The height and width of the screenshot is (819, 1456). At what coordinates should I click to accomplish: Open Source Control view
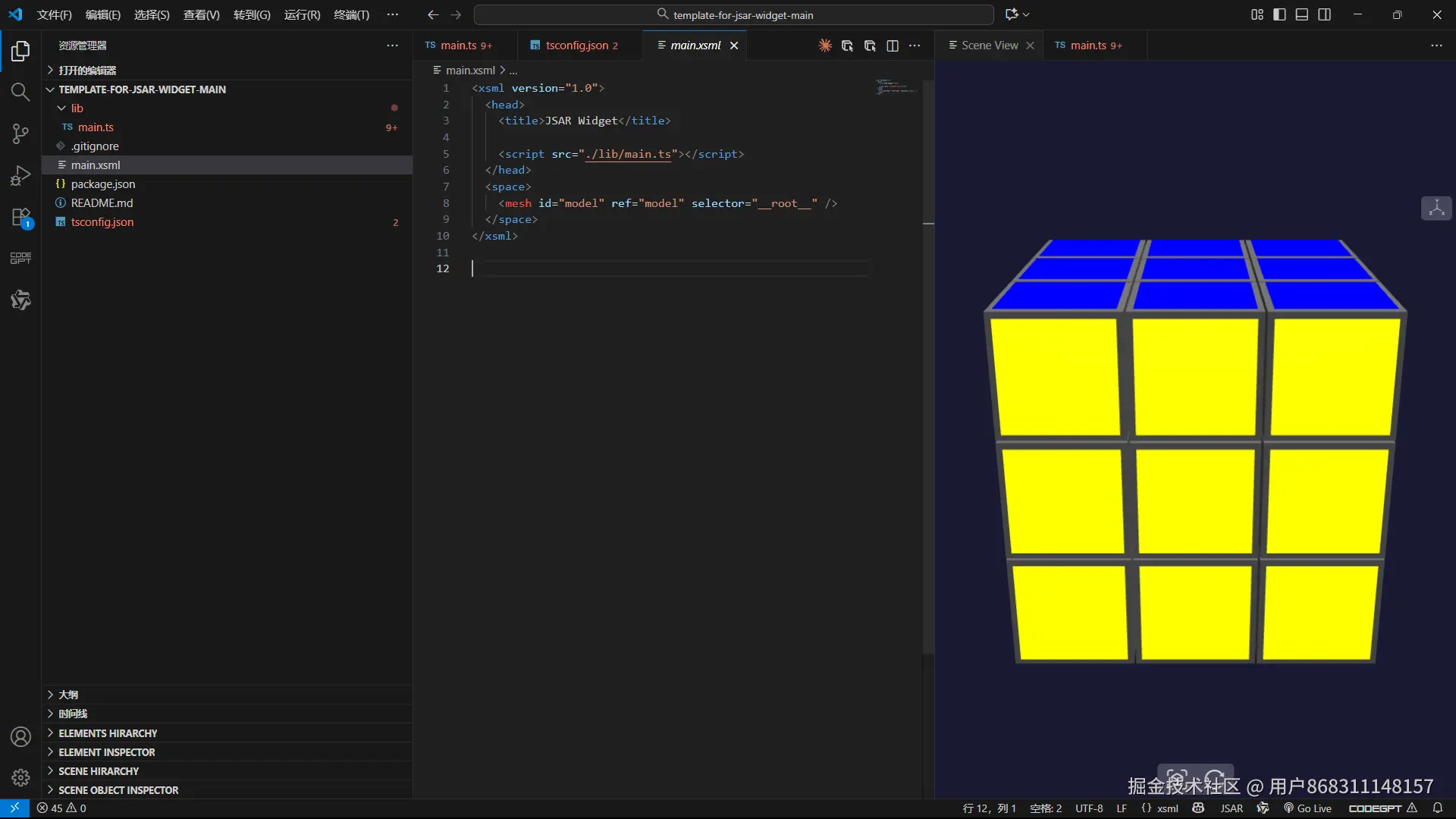(20, 134)
